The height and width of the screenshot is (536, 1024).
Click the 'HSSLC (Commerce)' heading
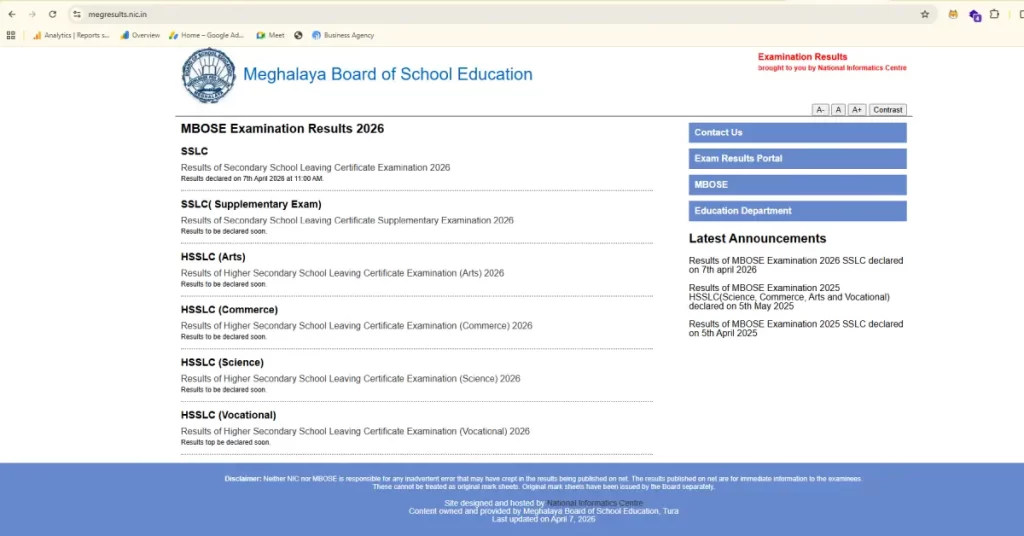click(x=229, y=310)
